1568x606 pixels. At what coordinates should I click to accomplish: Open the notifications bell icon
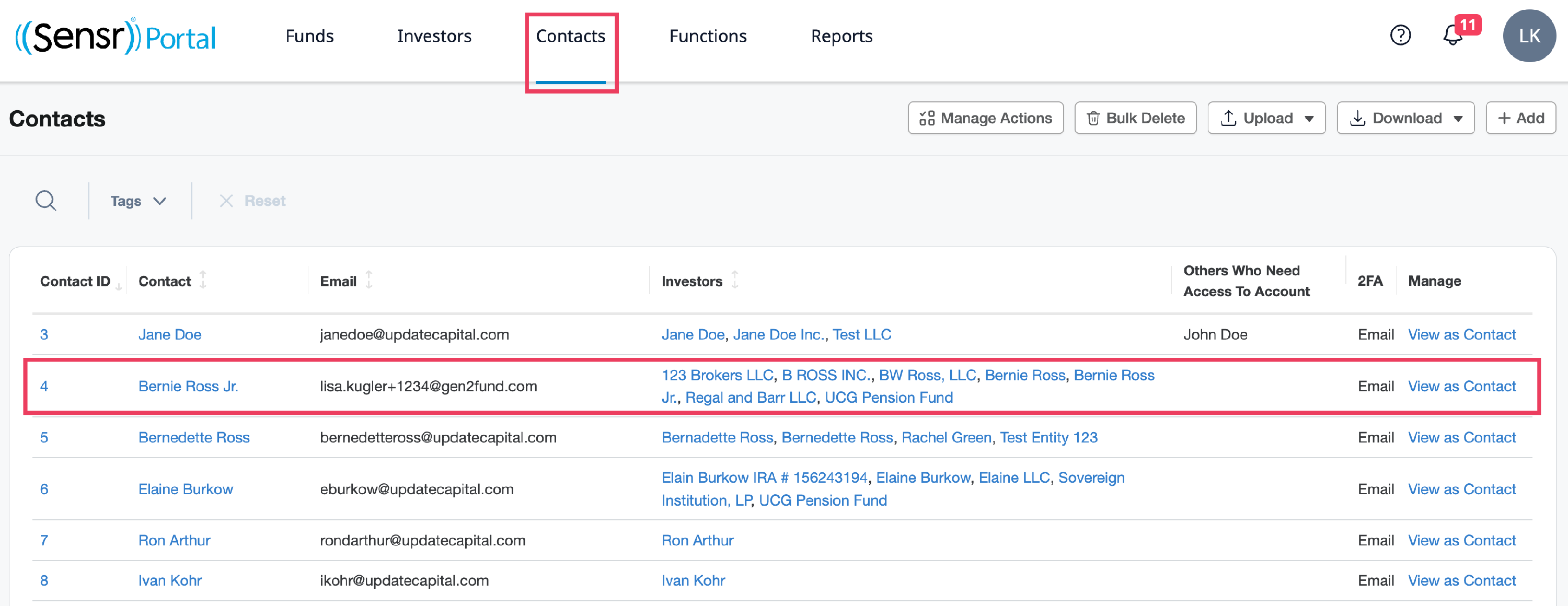point(1453,36)
